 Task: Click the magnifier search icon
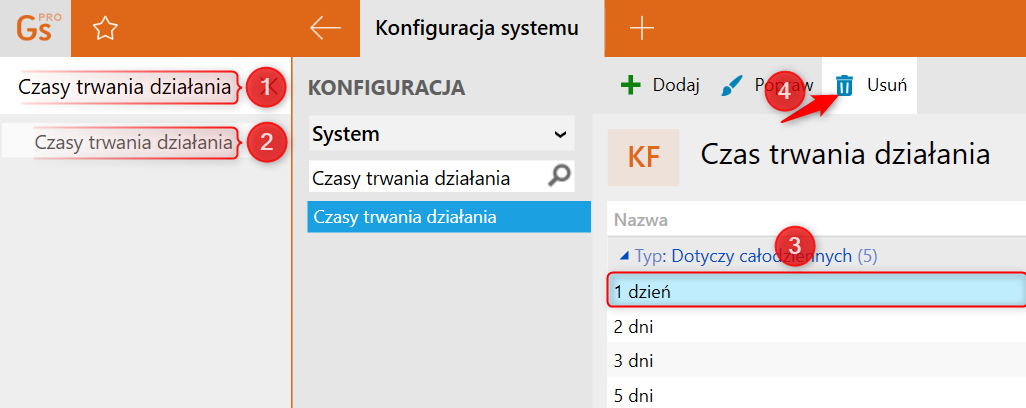tap(561, 177)
